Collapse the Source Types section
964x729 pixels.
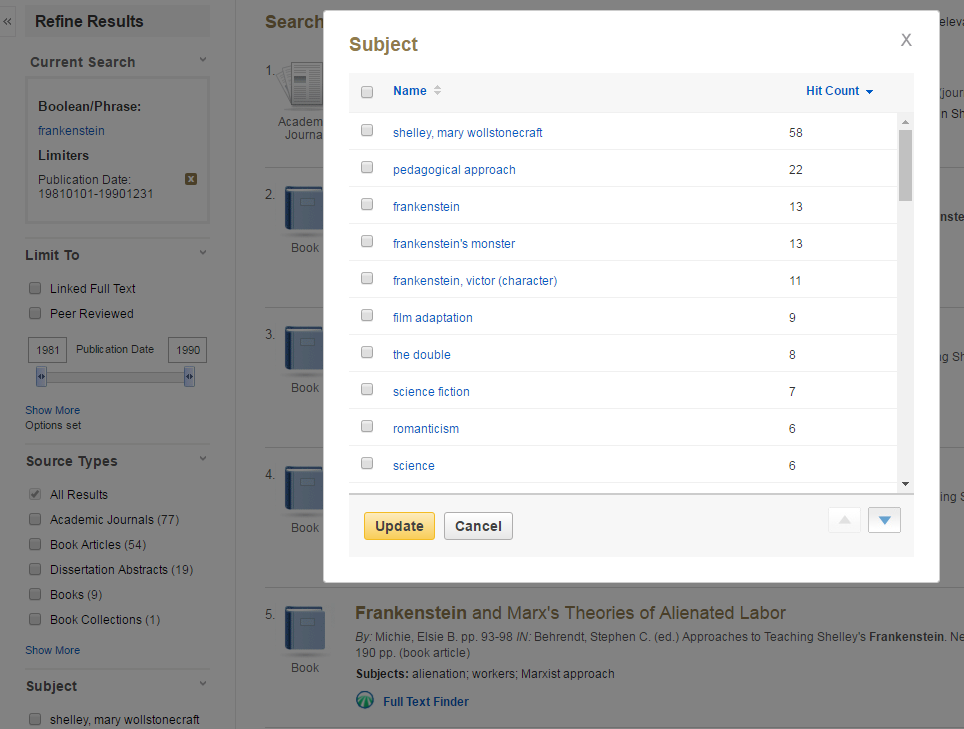203,459
